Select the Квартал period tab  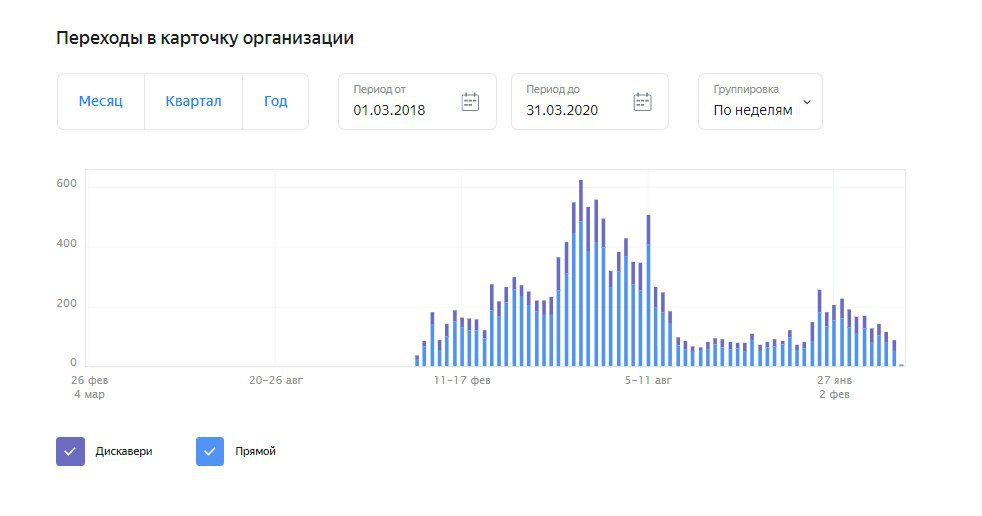(x=194, y=101)
